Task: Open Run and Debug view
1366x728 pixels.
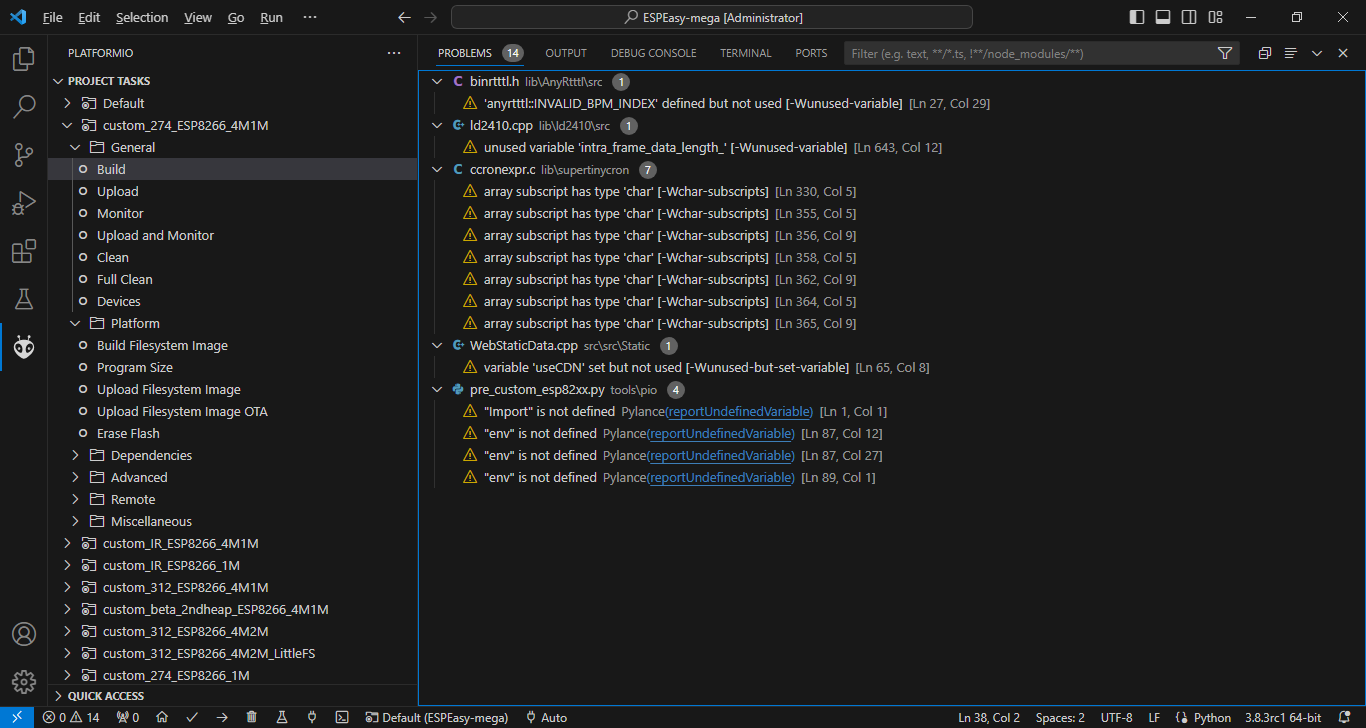Action: pos(24,203)
